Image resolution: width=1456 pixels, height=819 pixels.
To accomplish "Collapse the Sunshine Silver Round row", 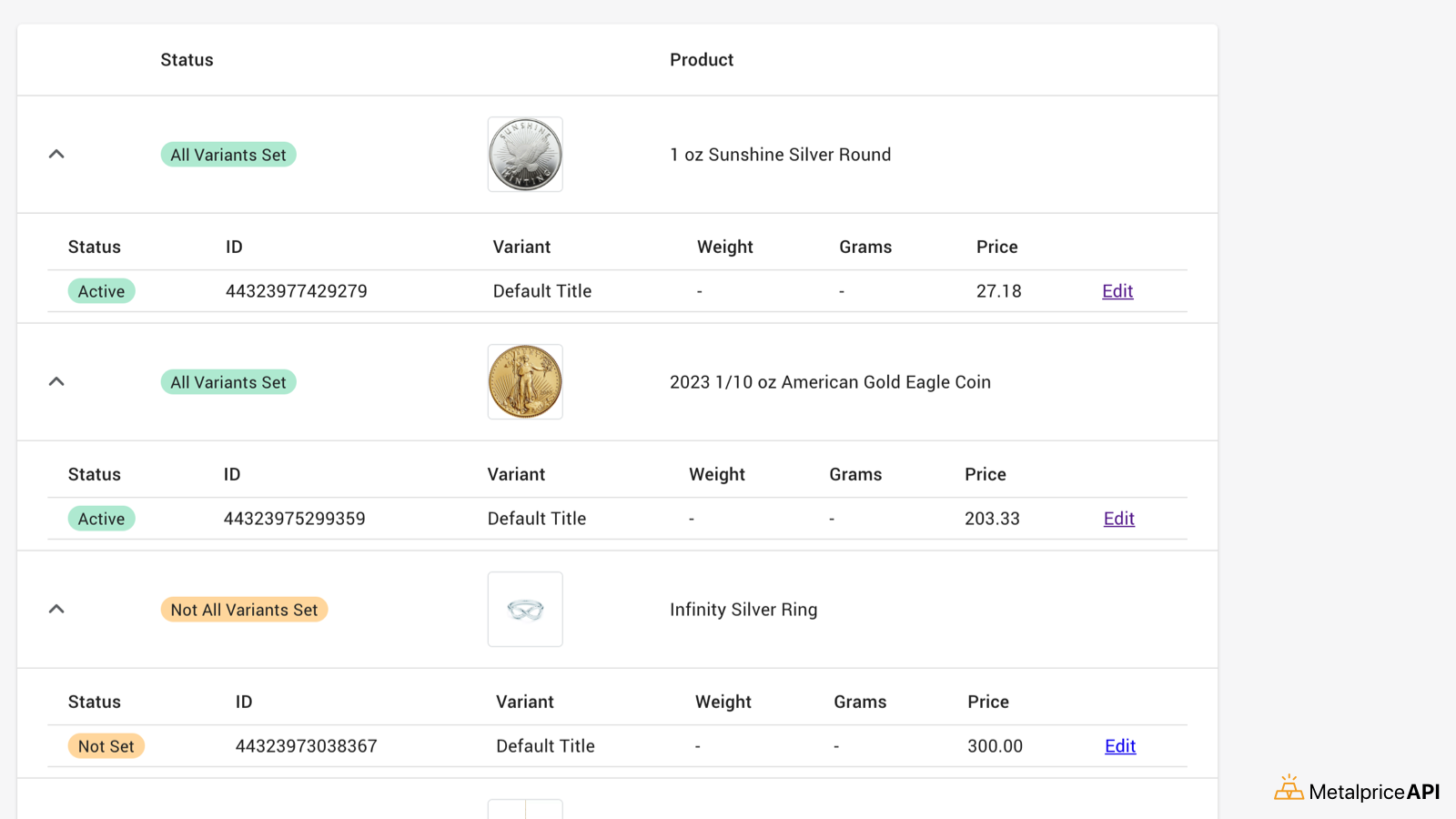I will (56, 154).
